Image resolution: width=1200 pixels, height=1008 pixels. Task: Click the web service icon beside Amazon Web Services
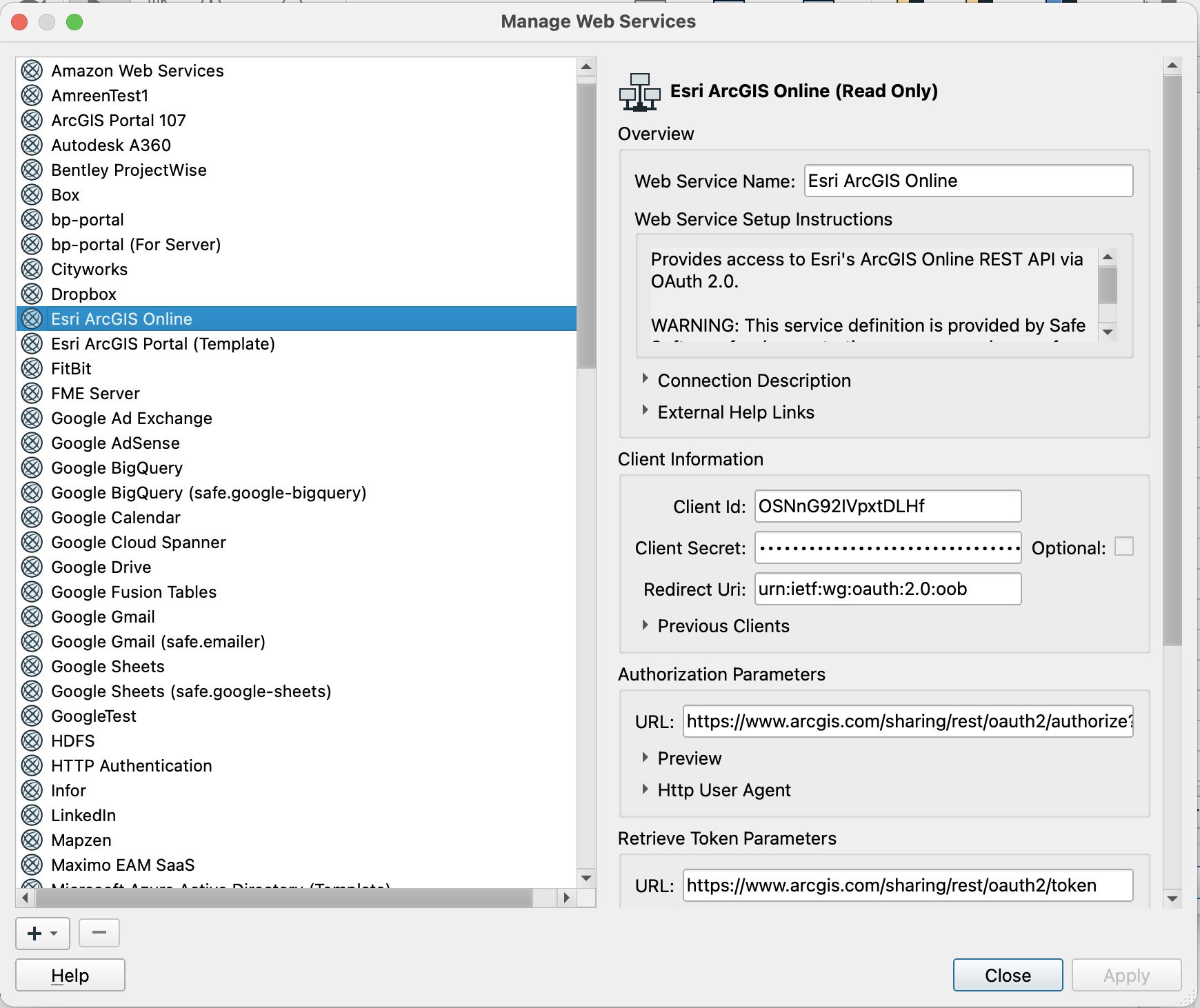pyautogui.click(x=32, y=70)
